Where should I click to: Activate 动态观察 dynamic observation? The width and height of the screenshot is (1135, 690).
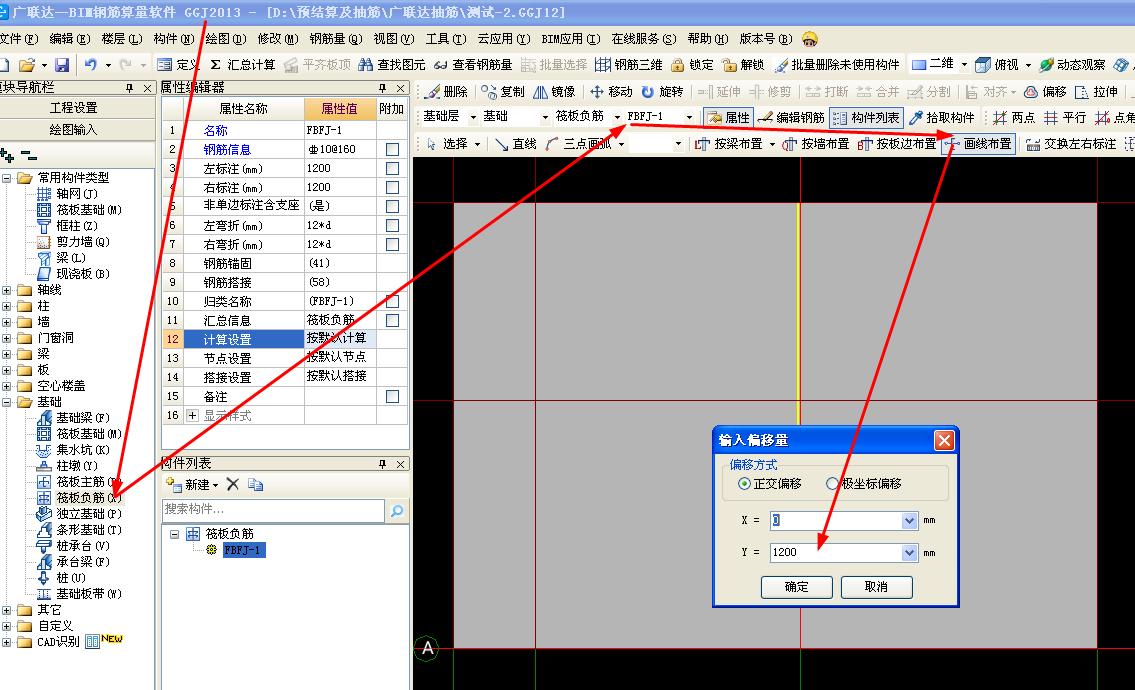(x=1072, y=64)
